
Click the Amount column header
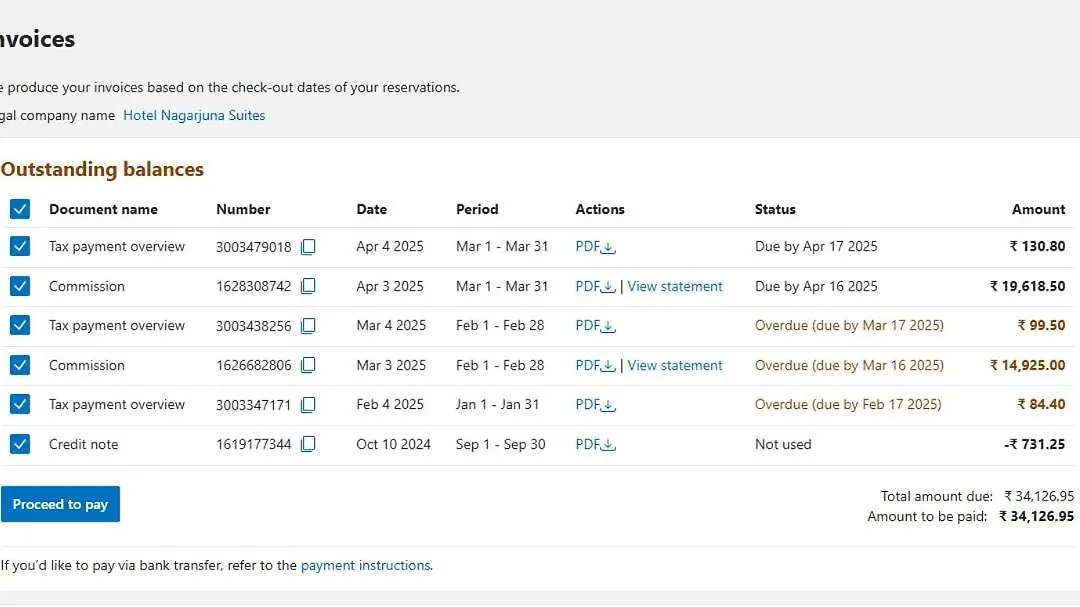click(1038, 210)
